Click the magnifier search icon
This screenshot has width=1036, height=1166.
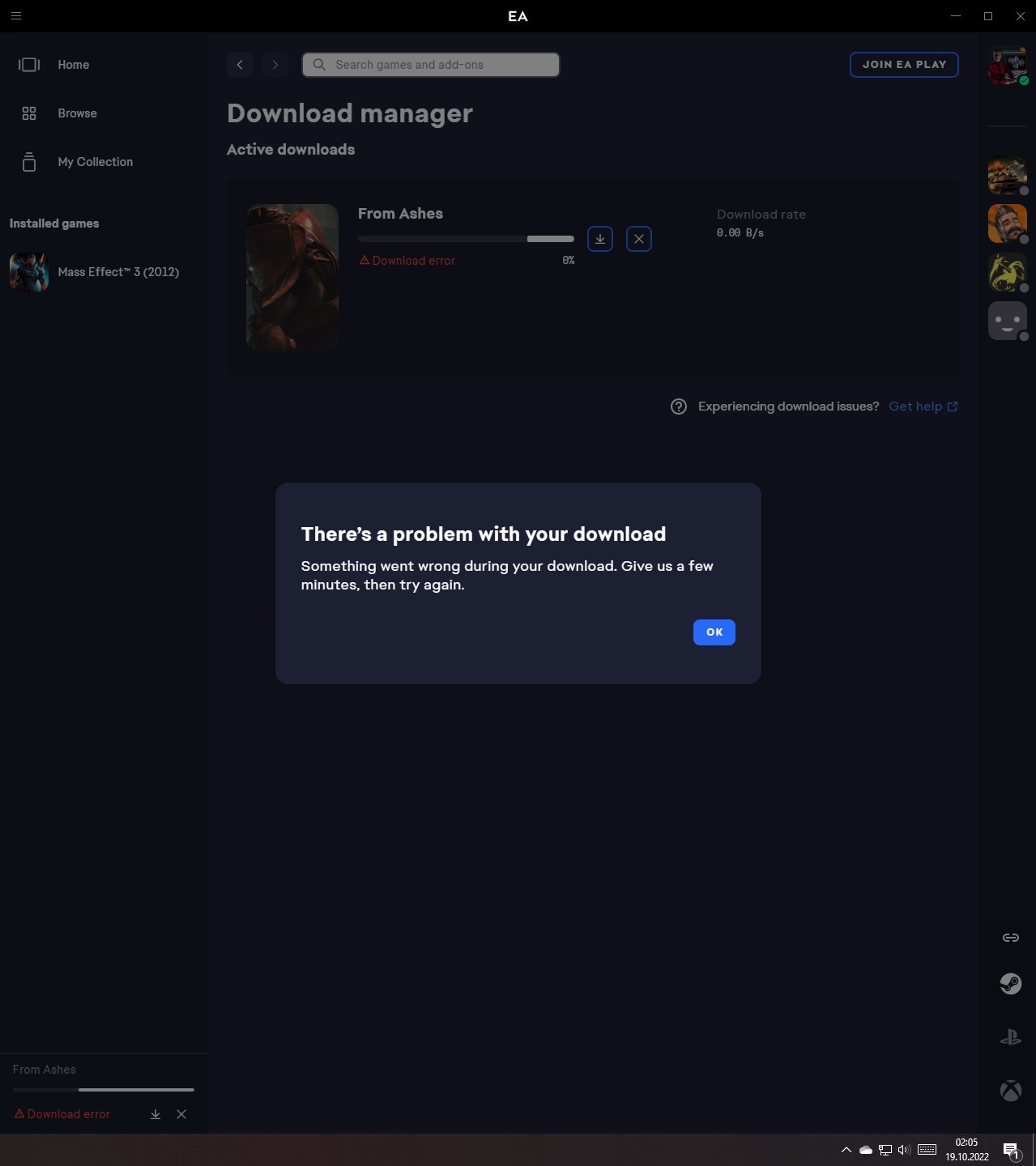click(x=319, y=65)
